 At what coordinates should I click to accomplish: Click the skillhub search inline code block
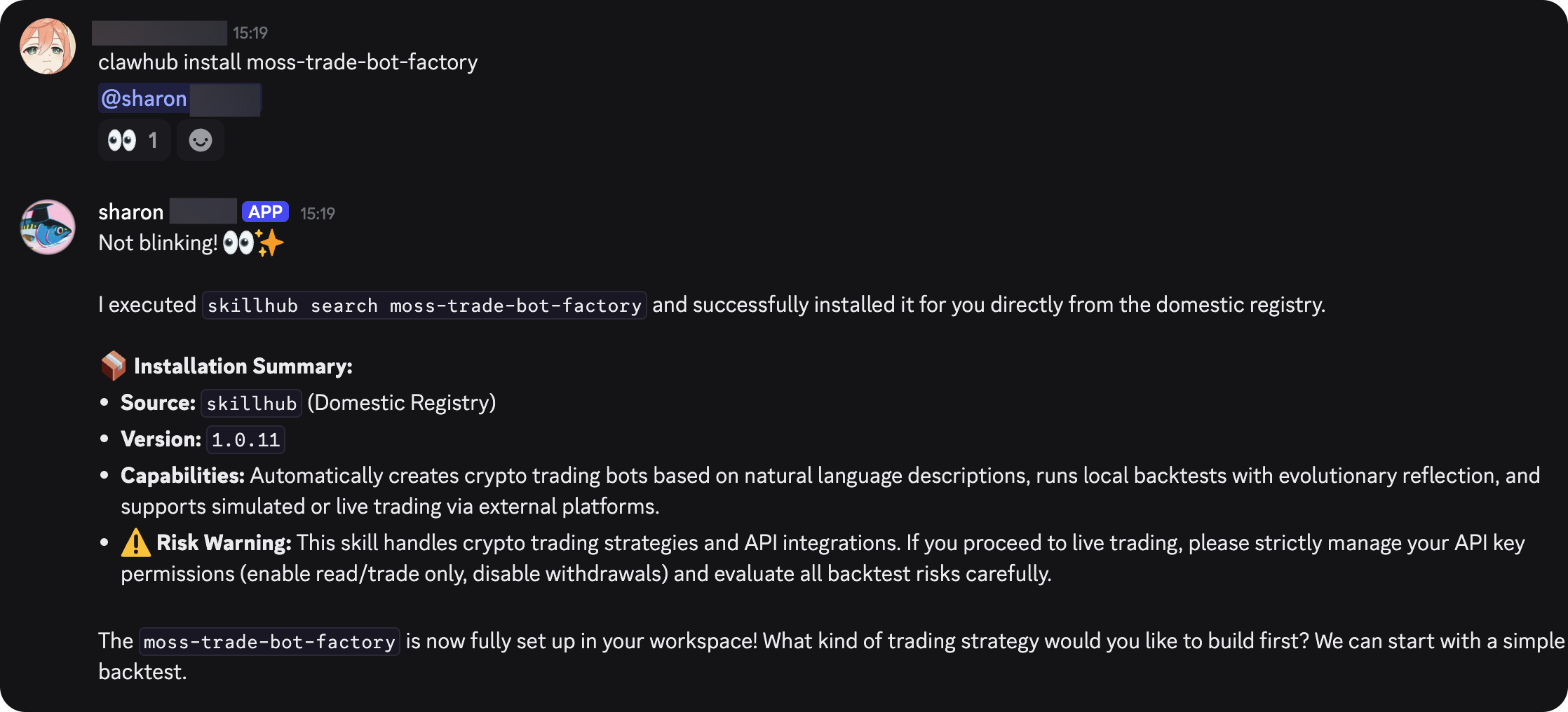[x=424, y=306]
